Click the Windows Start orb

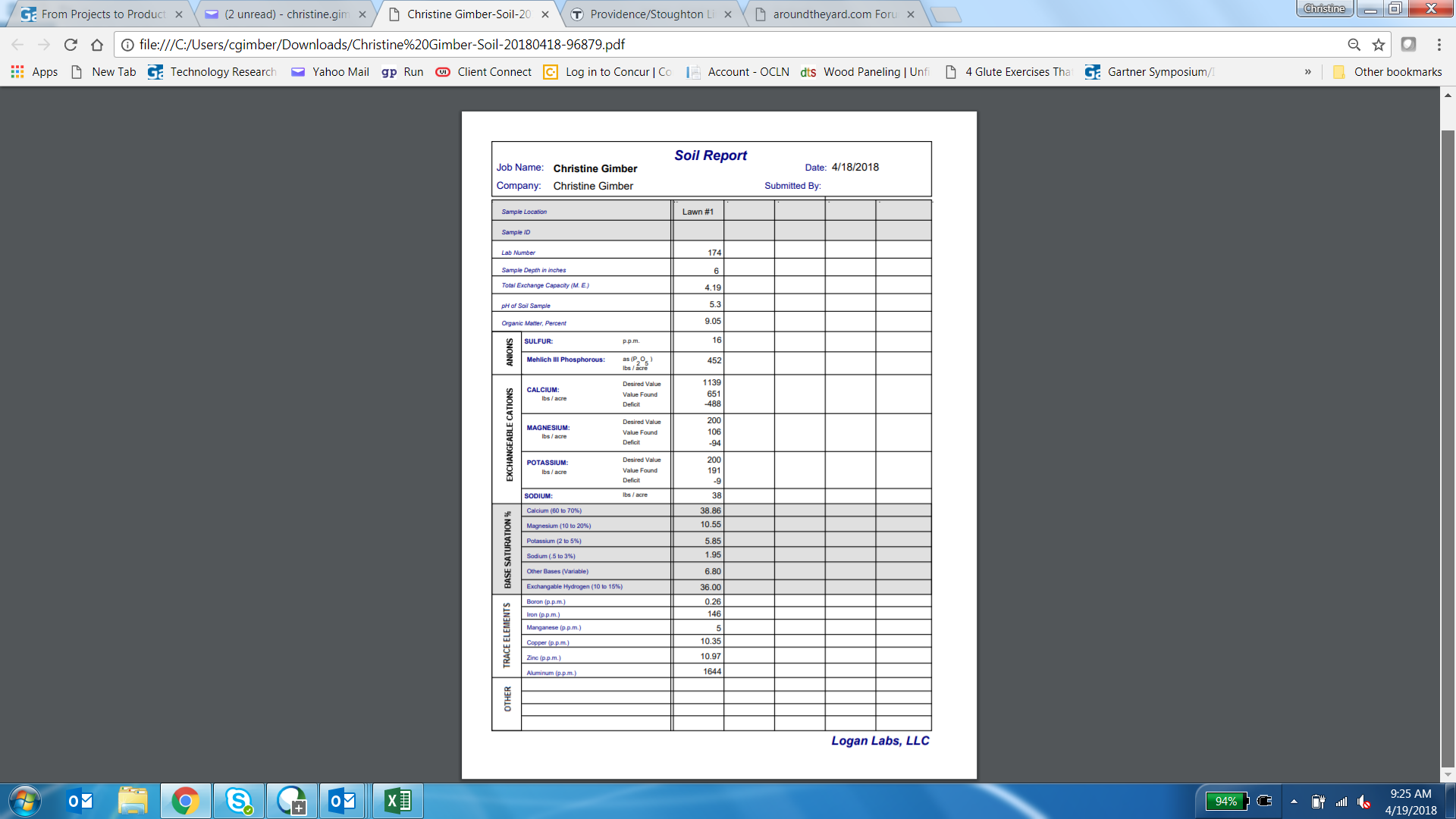[24, 801]
